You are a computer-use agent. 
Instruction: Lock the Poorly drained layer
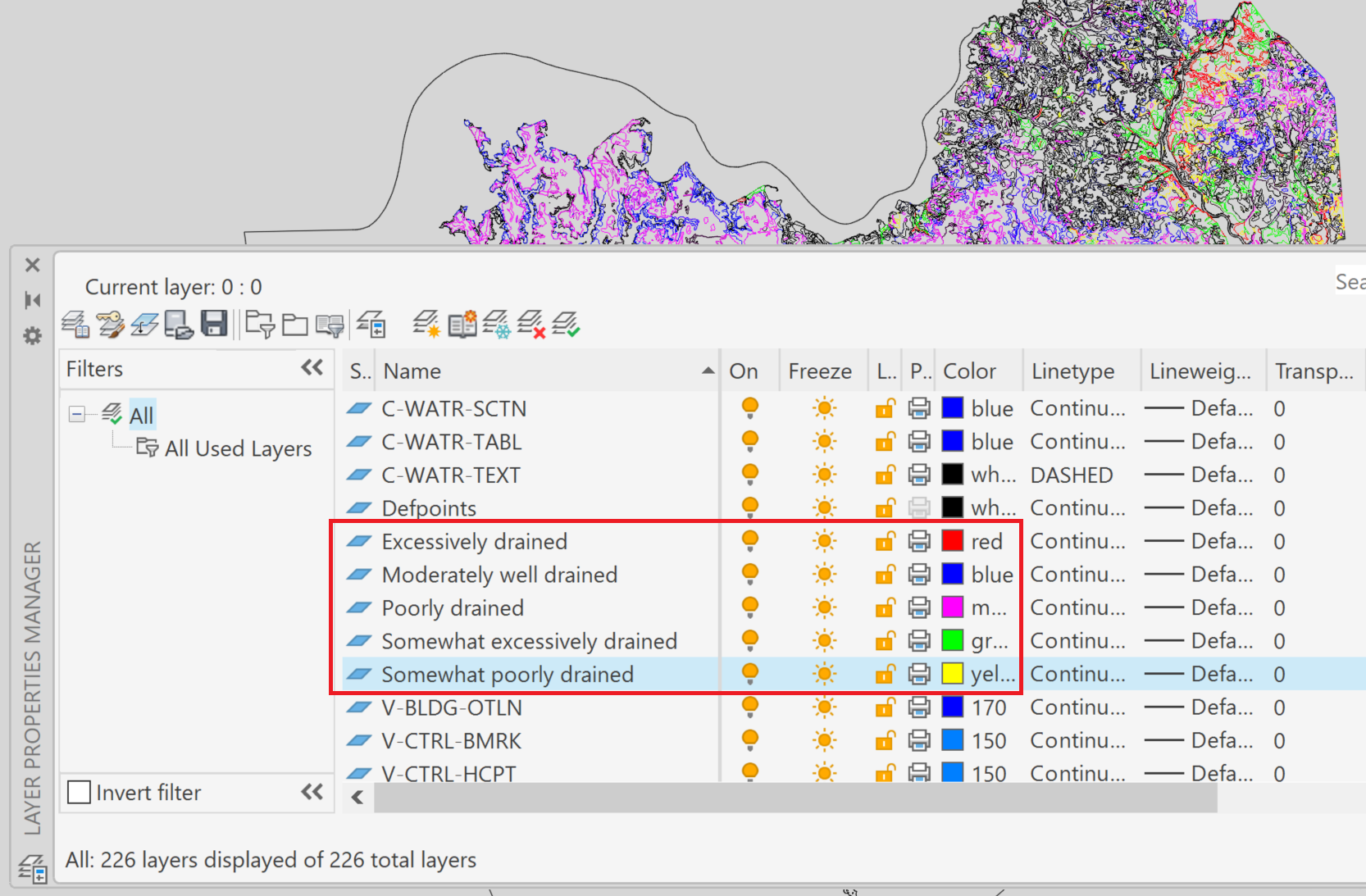click(x=885, y=607)
